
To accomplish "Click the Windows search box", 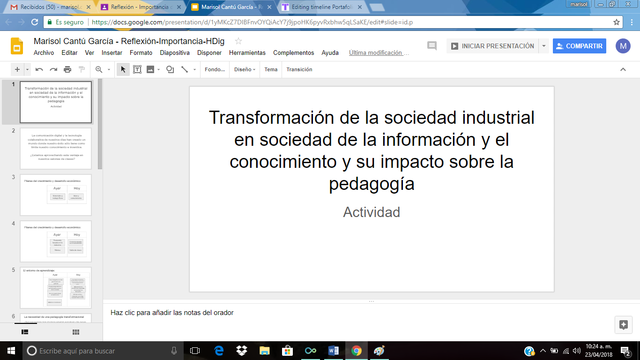I will click(102, 351).
